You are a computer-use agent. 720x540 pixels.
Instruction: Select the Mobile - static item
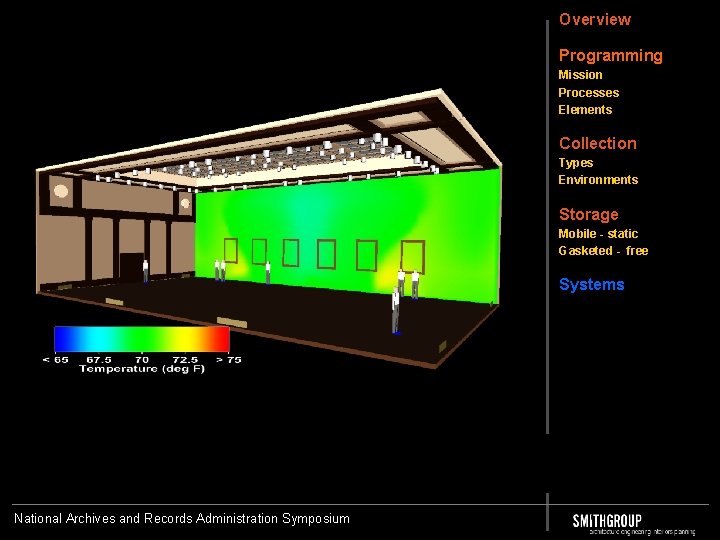(x=598, y=234)
